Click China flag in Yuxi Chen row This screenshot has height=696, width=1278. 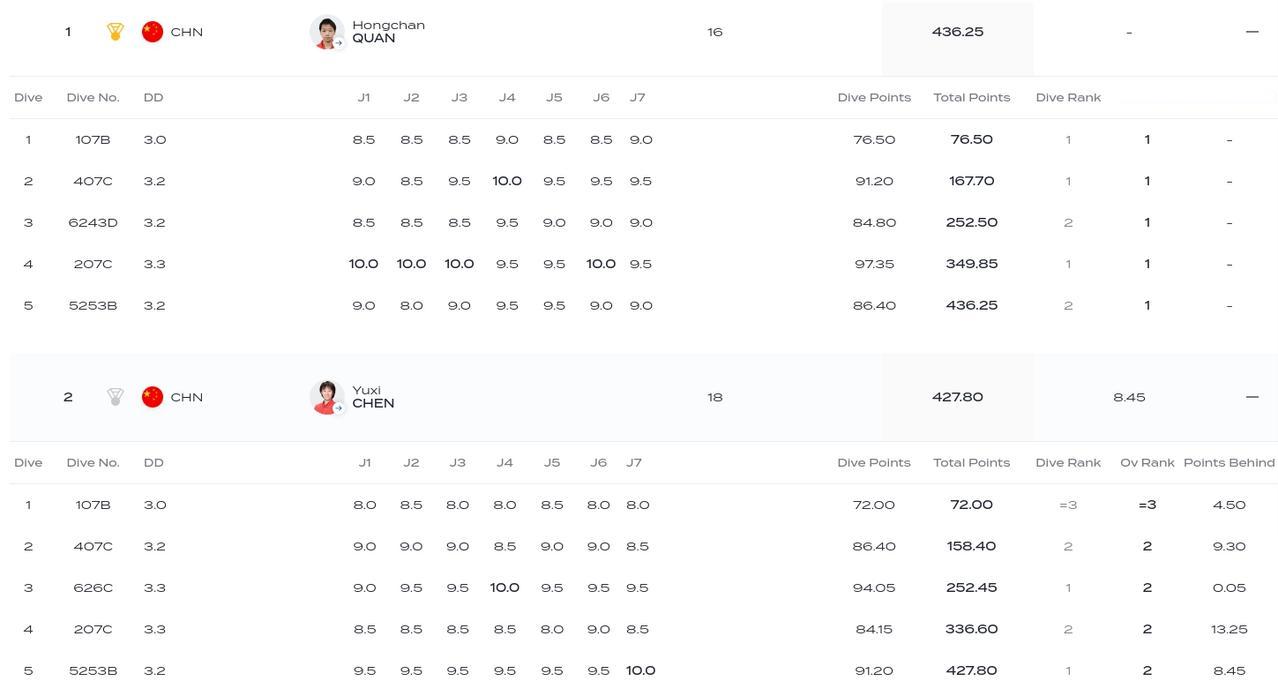[152, 397]
